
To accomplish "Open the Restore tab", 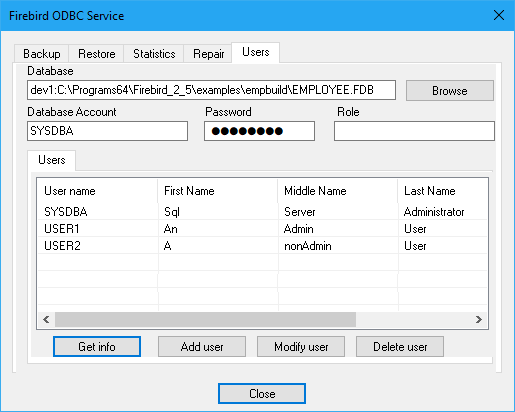I will point(97,54).
